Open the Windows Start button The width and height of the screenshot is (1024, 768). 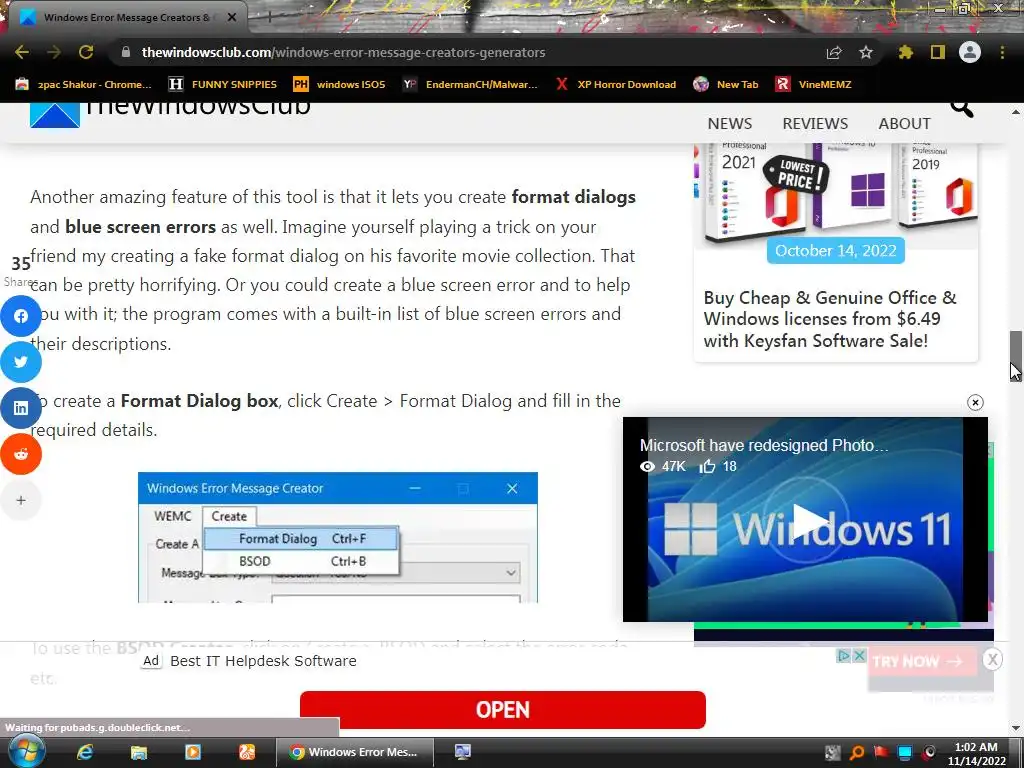(x=26, y=752)
